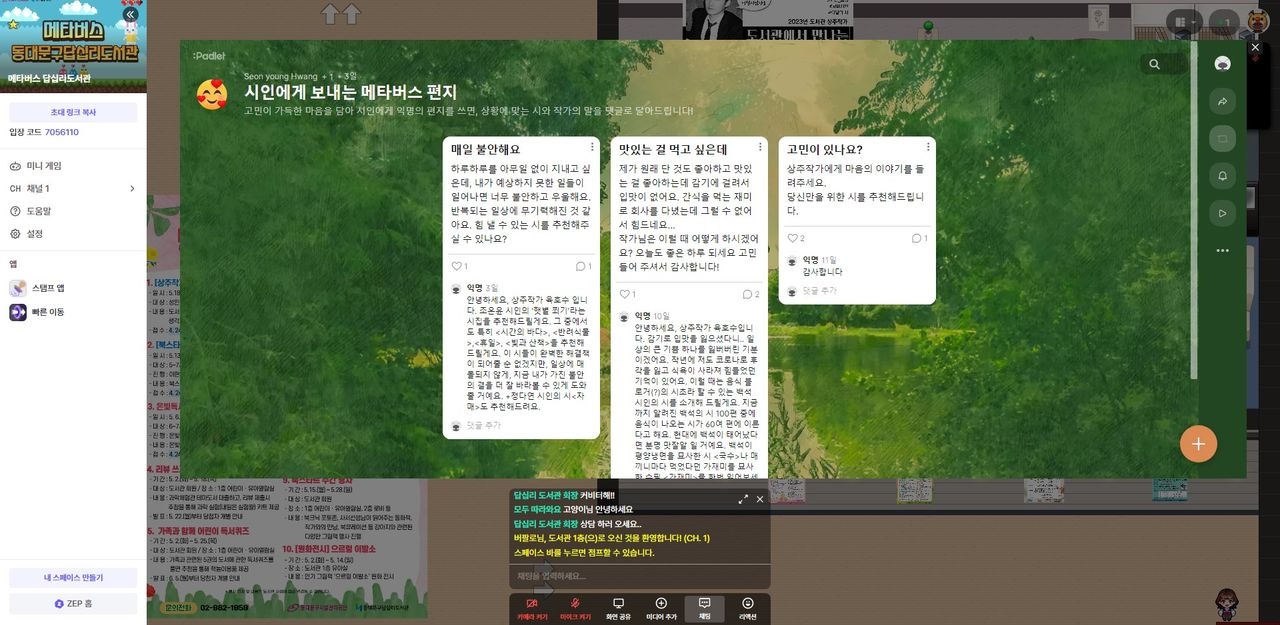Viewport: 1280px width, 625px height.
Task: Collapse the left sidebar with double chevron
Action: (130, 15)
